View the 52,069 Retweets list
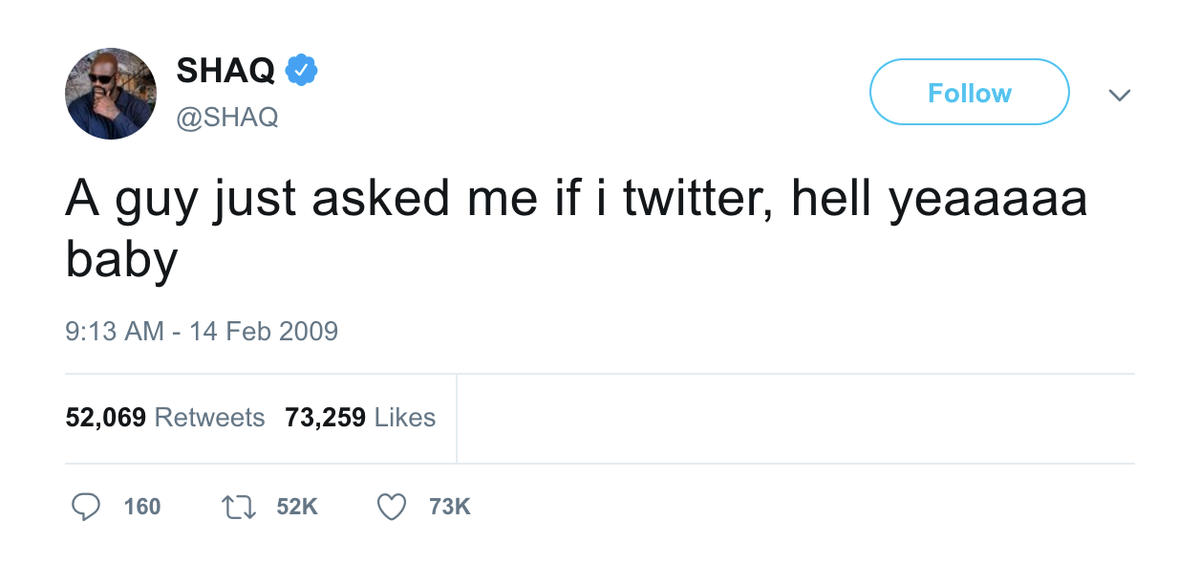 pyautogui.click(x=165, y=417)
